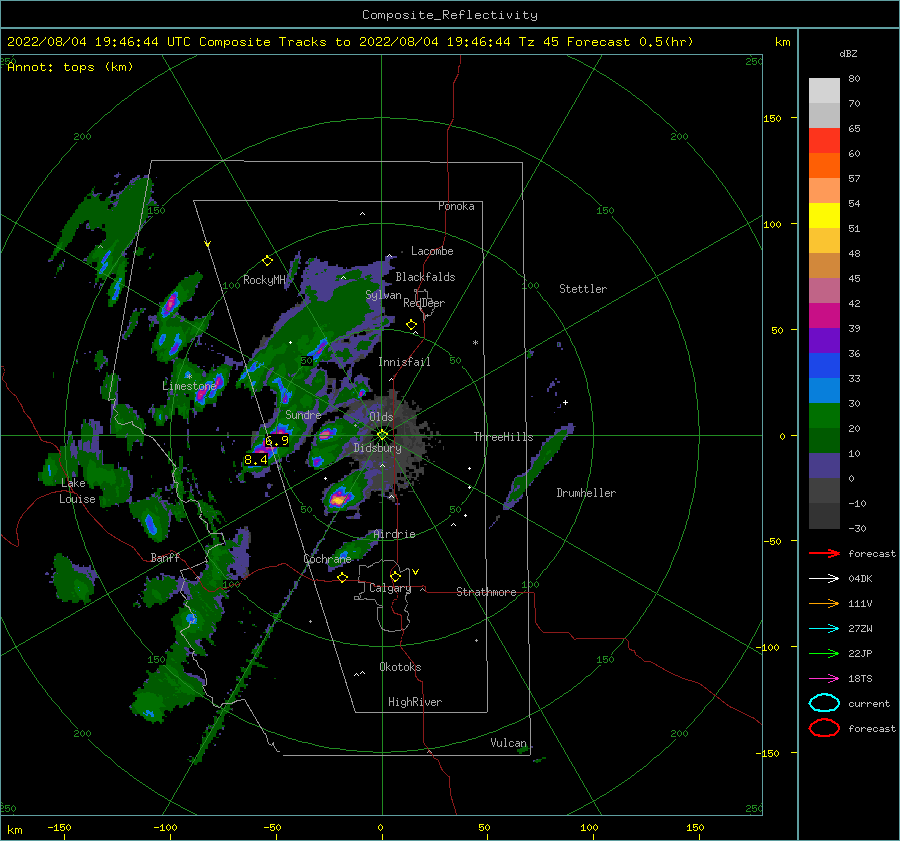Viewport: 900px width, 841px height.
Task: Click the cyan 27ZW arrow legend icon
Action: tap(824, 629)
